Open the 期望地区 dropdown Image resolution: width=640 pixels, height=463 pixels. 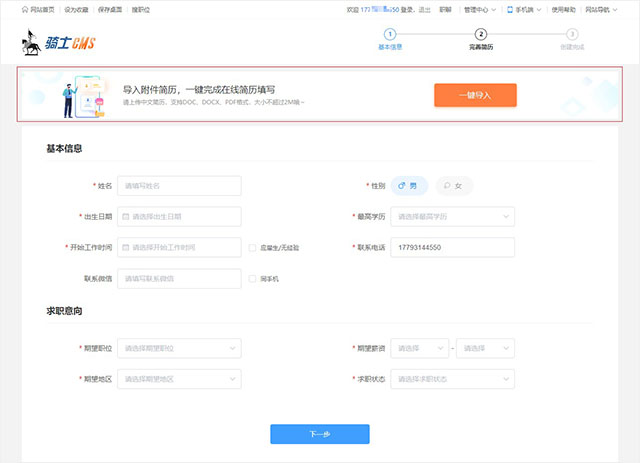[179, 379]
